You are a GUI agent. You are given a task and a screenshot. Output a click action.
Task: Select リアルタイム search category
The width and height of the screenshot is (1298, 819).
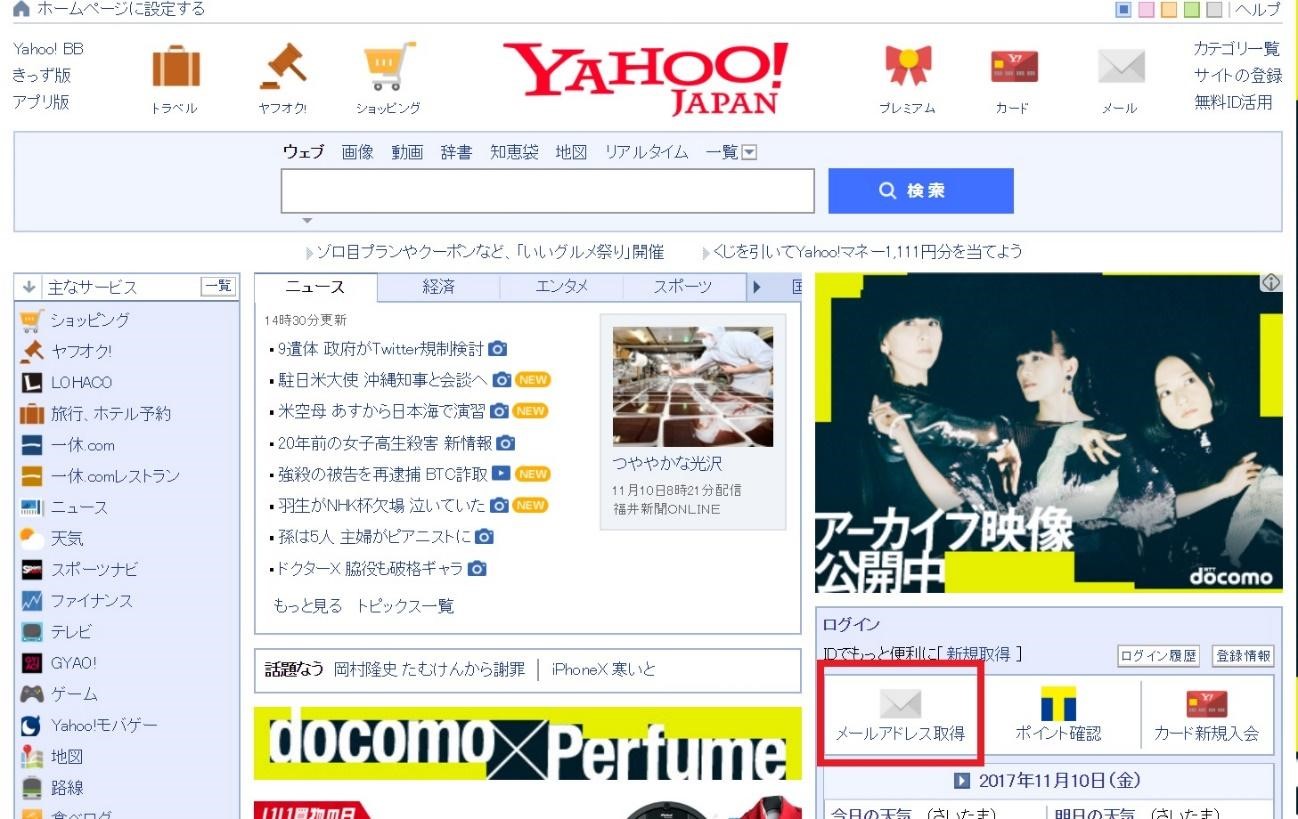[646, 152]
